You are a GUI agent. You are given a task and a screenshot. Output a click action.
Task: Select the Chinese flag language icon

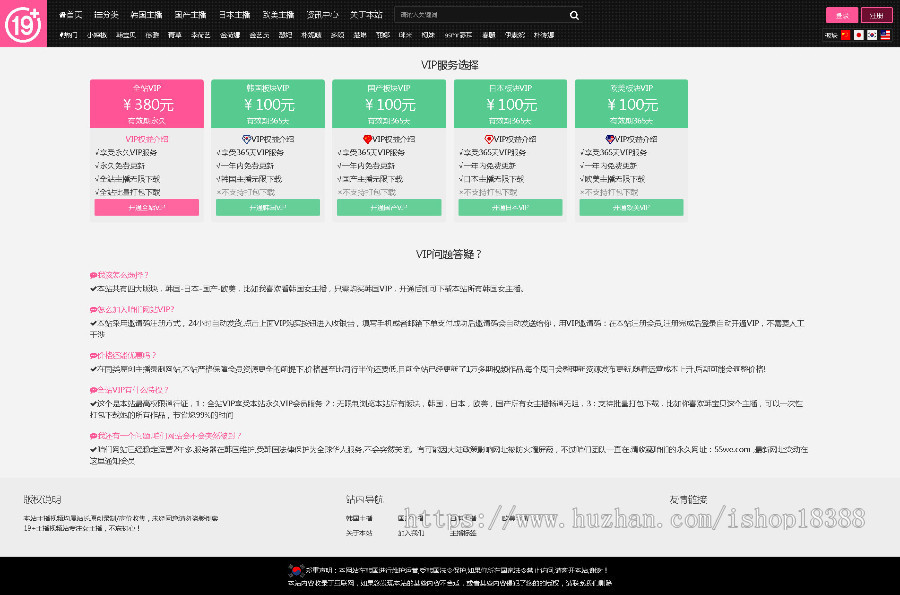click(x=845, y=35)
